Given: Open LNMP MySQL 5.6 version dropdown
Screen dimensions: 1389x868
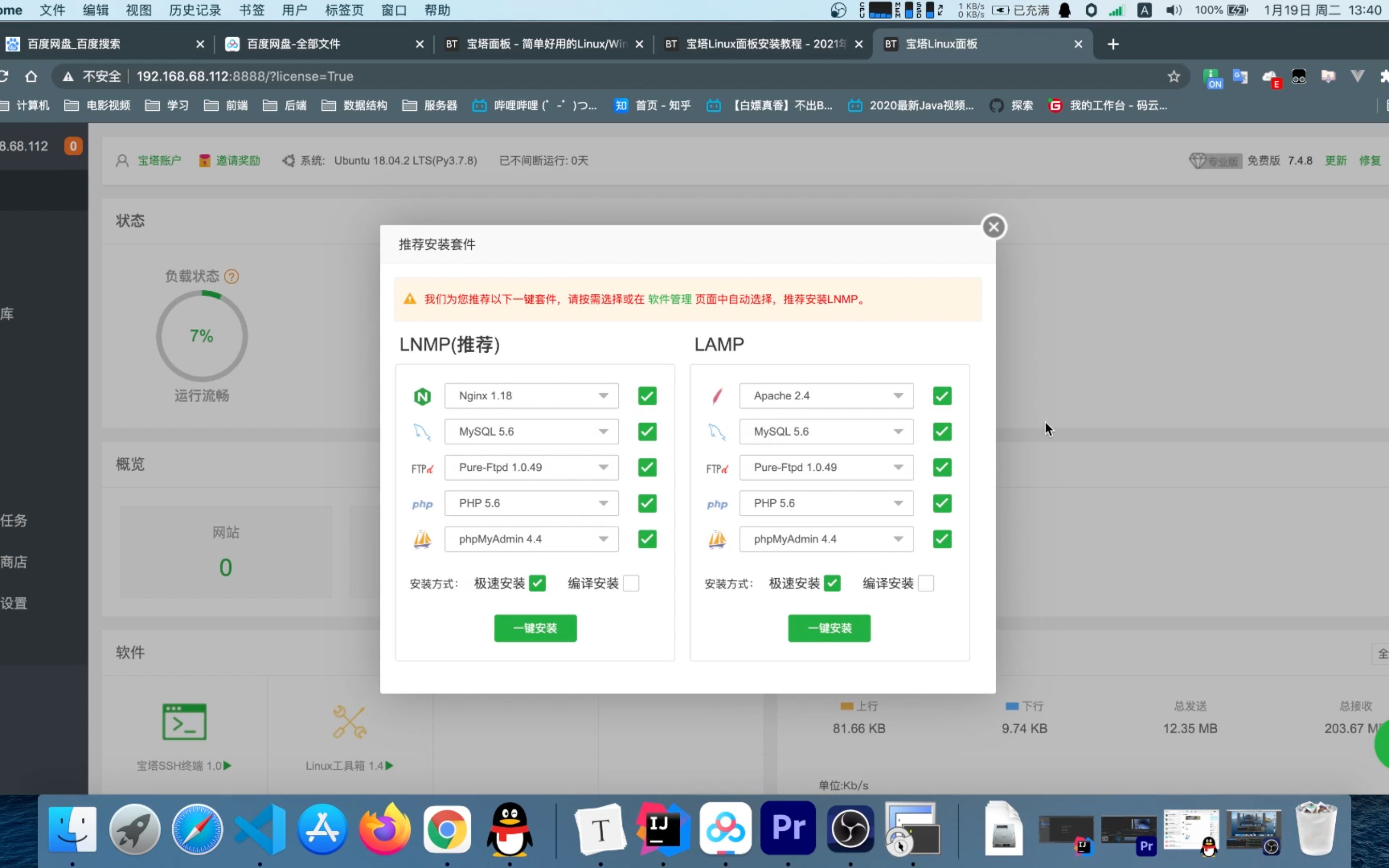Looking at the screenshot, I should (x=531, y=432).
